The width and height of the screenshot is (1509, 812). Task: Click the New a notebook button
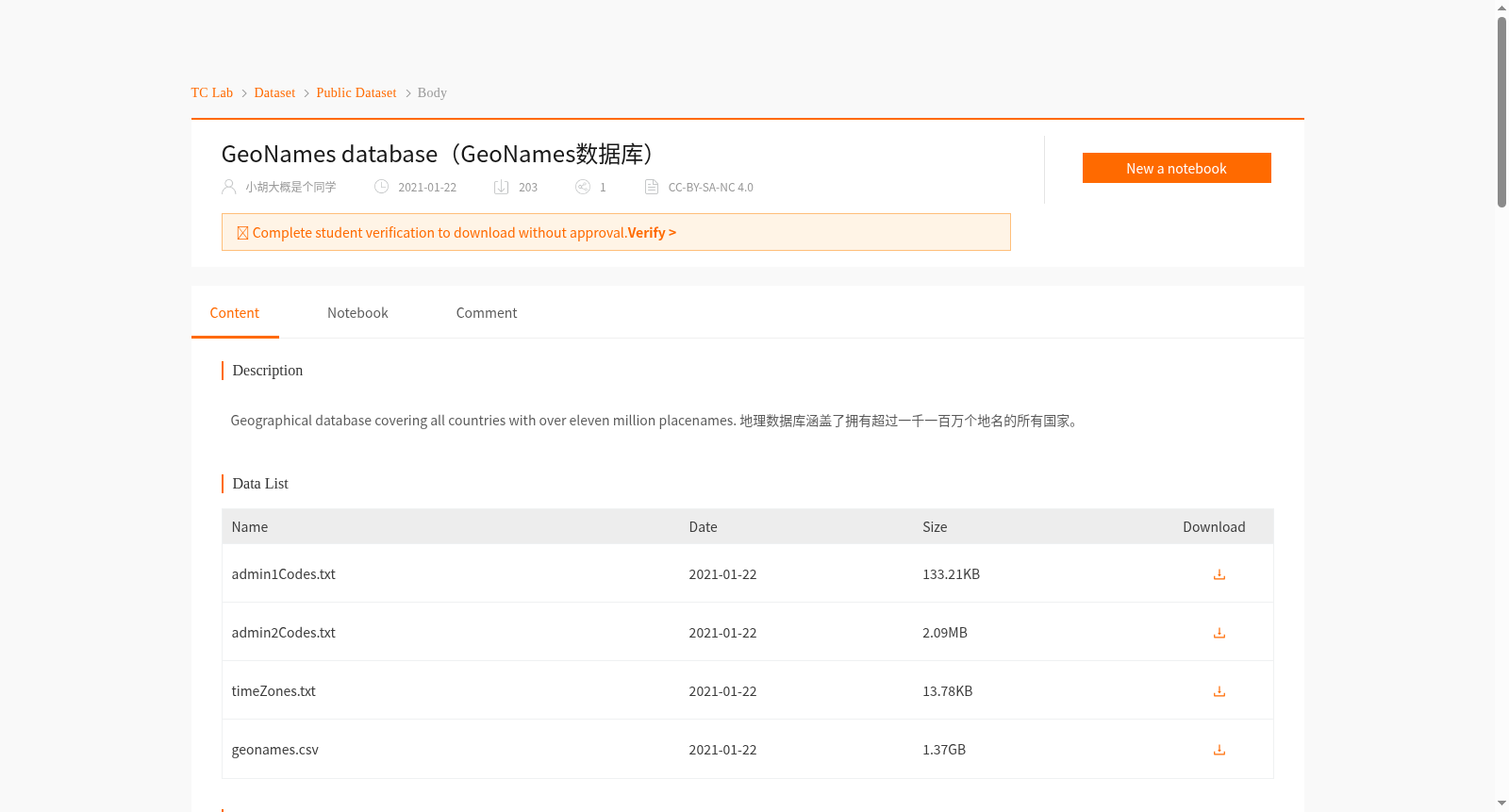[x=1177, y=168]
